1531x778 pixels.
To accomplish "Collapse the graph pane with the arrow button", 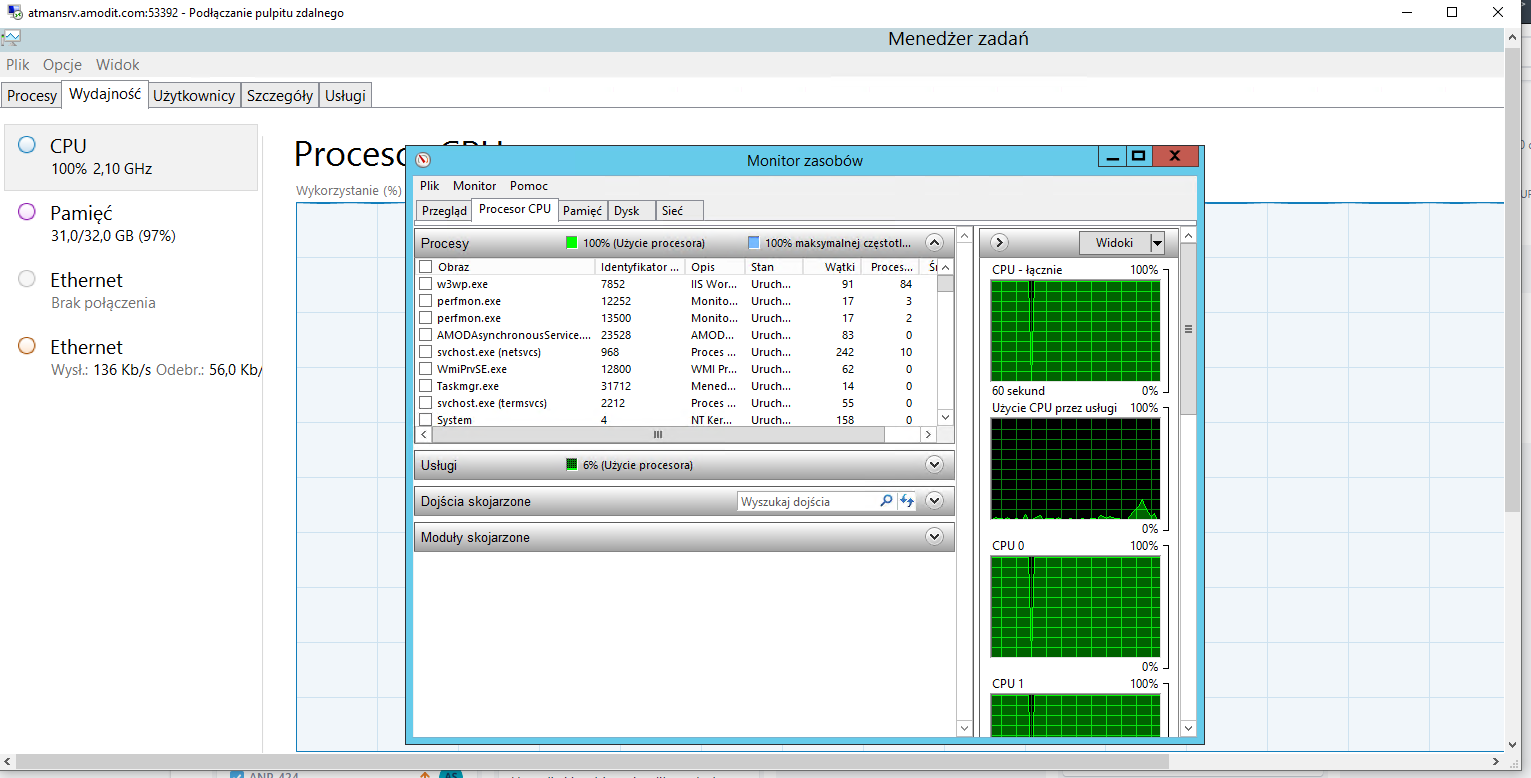I will point(998,242).
